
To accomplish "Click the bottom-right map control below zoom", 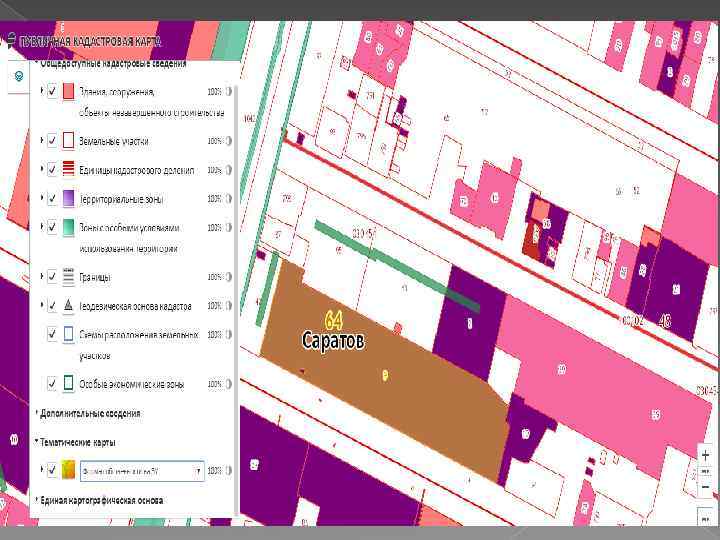I will point(705,518).
